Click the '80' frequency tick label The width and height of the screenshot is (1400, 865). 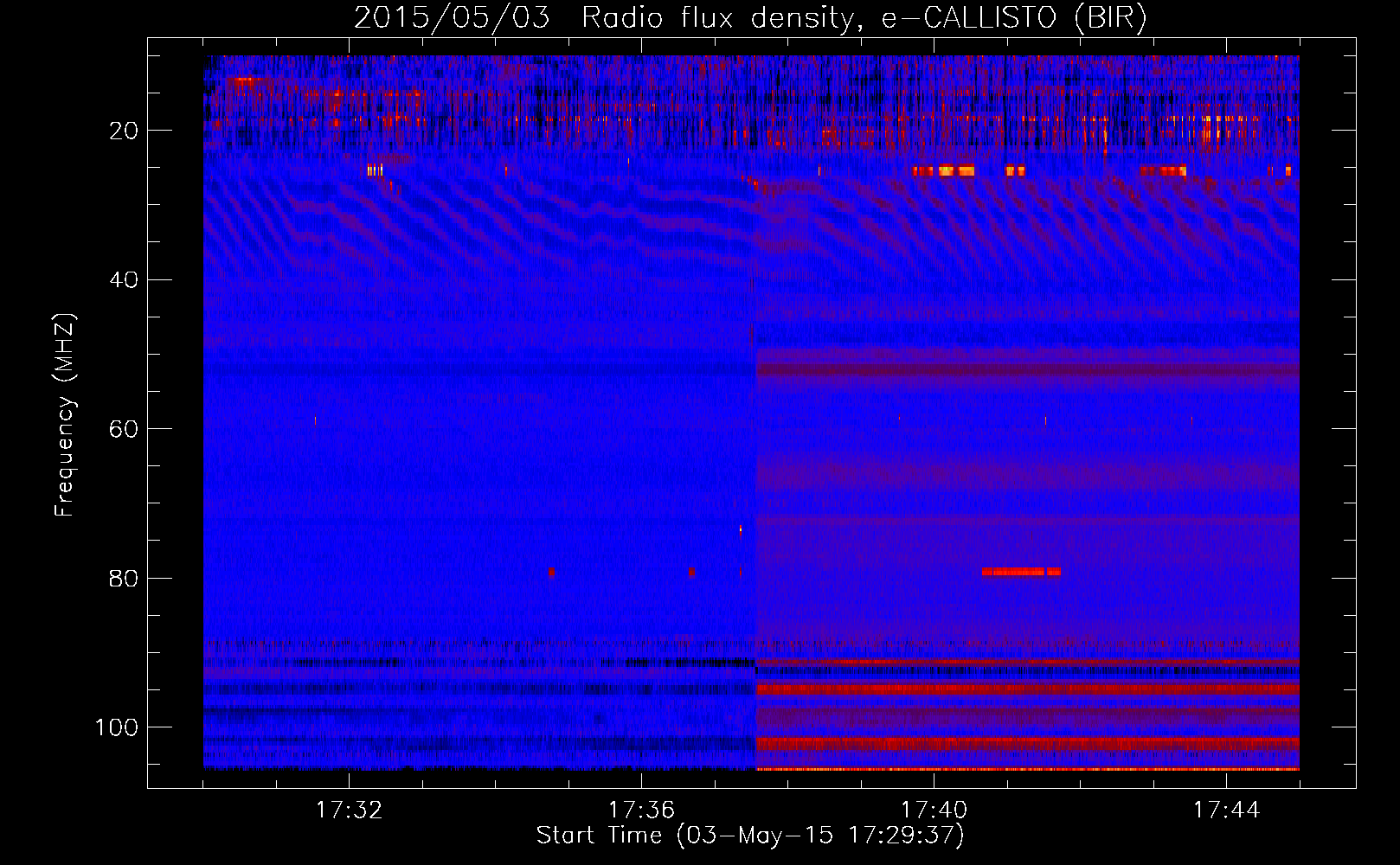124,579
